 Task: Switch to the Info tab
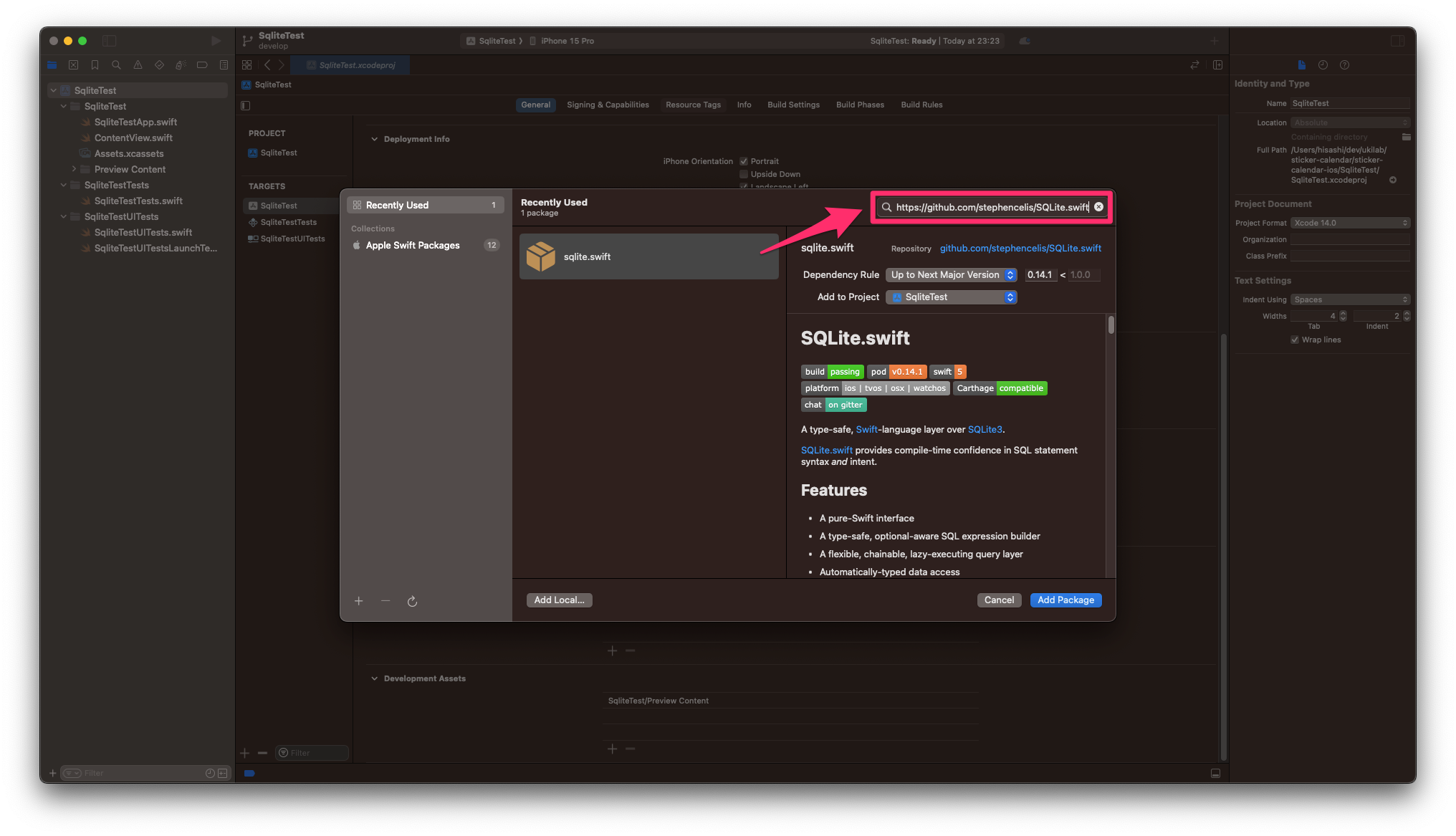[744, 105]
